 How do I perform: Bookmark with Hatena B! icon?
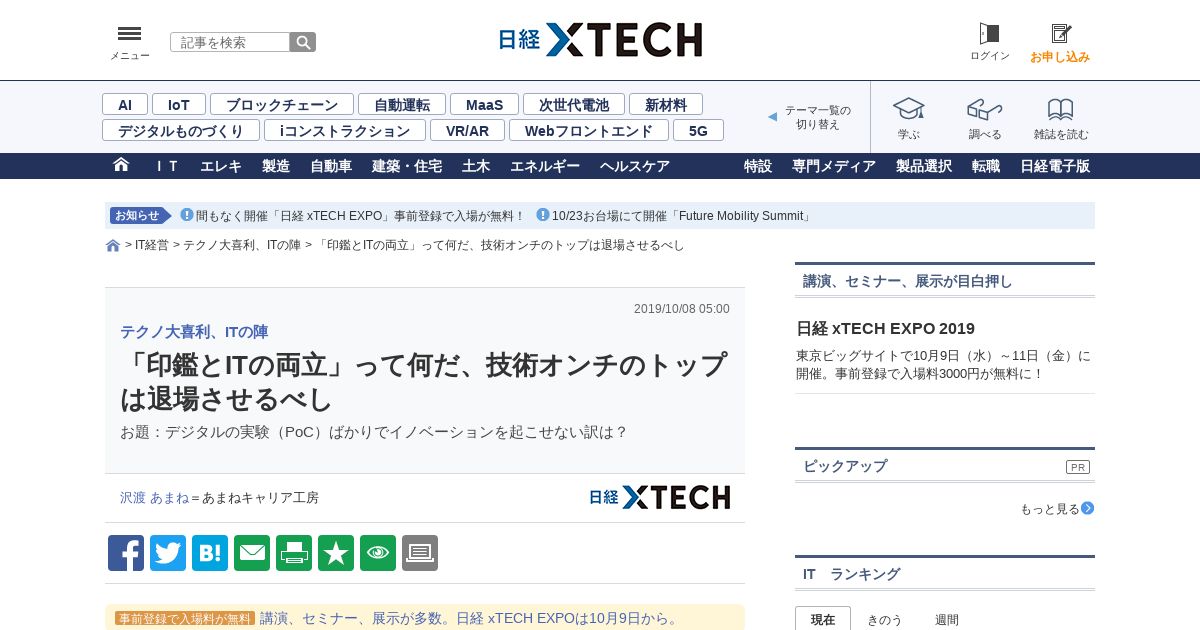tap(210, 553)
